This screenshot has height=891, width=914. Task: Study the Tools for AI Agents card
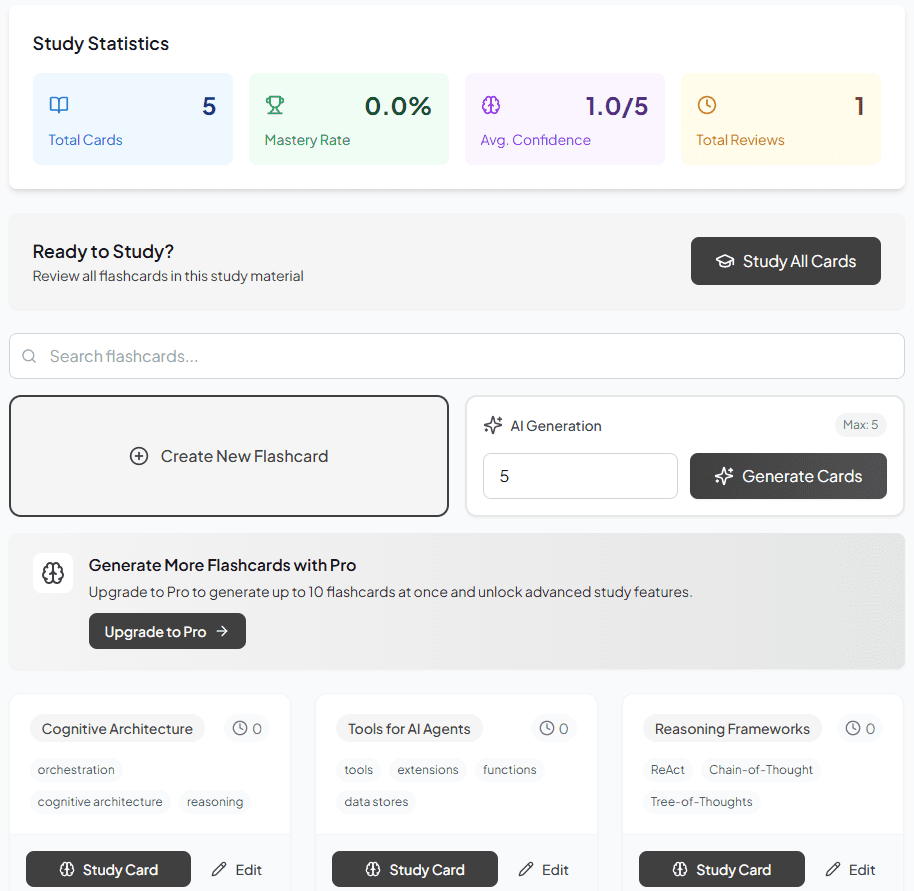coord(414,869)
